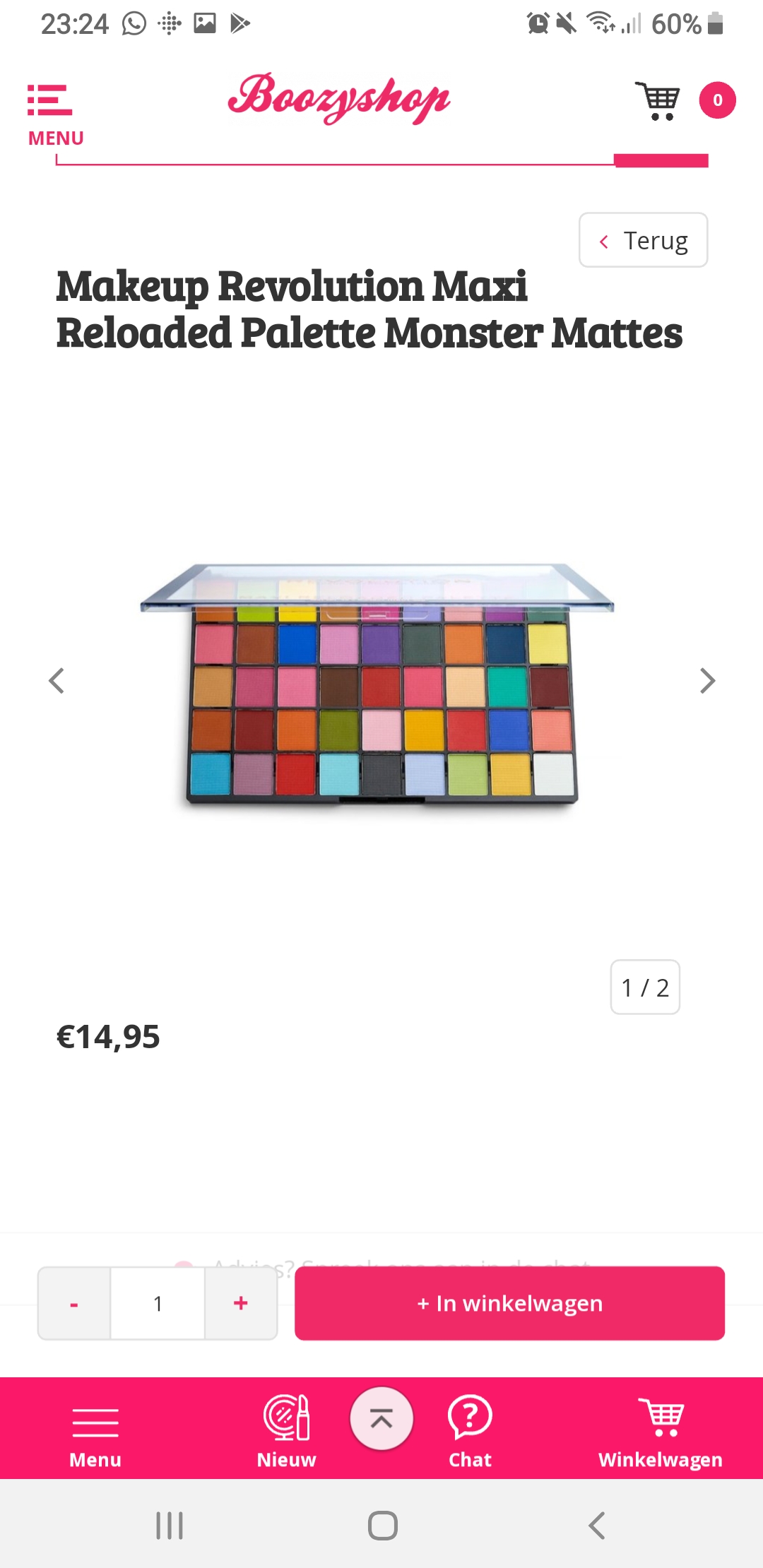Go back using the Terug button
Screen dimensions: 763x1568
click(643, 240)
